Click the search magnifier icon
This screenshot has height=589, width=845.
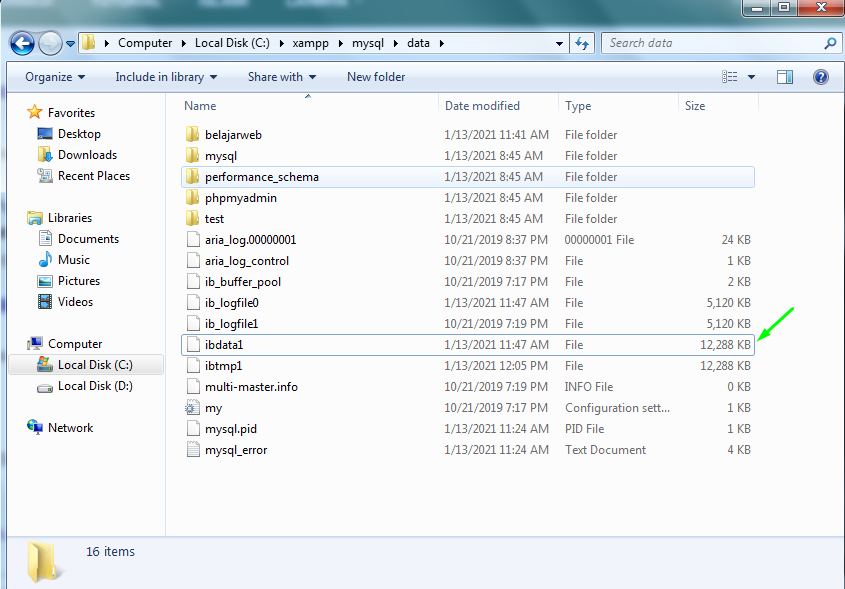[830, 43]
